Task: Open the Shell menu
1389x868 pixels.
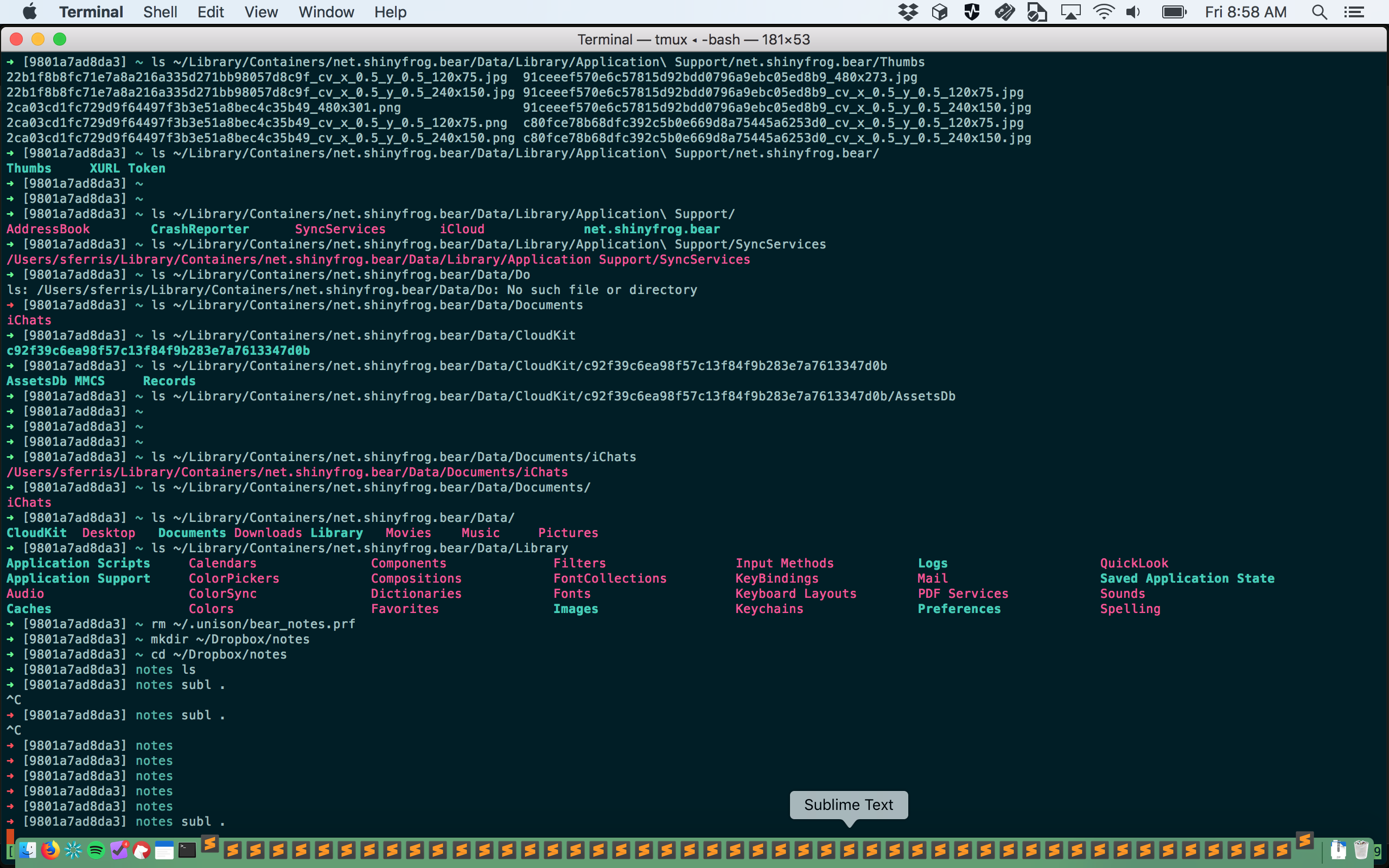Action: pyautogui.click(x=160, y=12)
